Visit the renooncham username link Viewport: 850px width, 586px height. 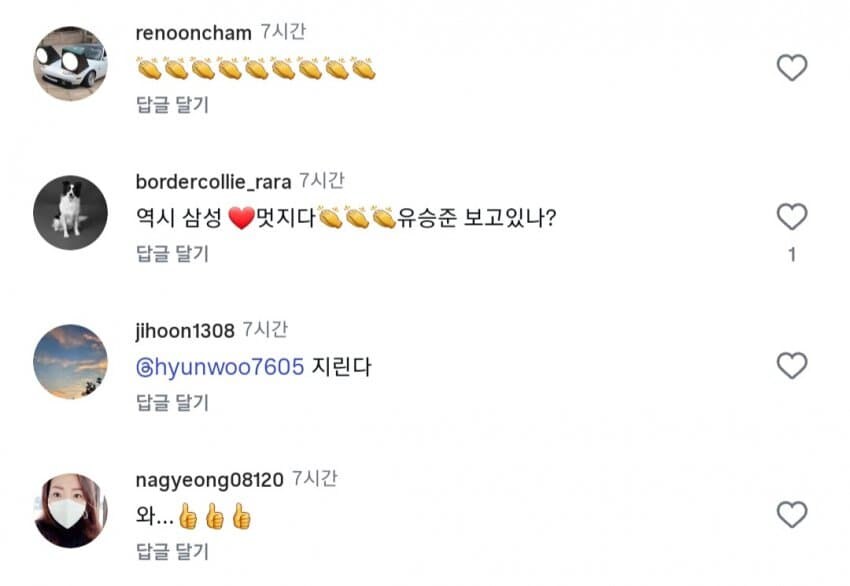coord(192,32)
